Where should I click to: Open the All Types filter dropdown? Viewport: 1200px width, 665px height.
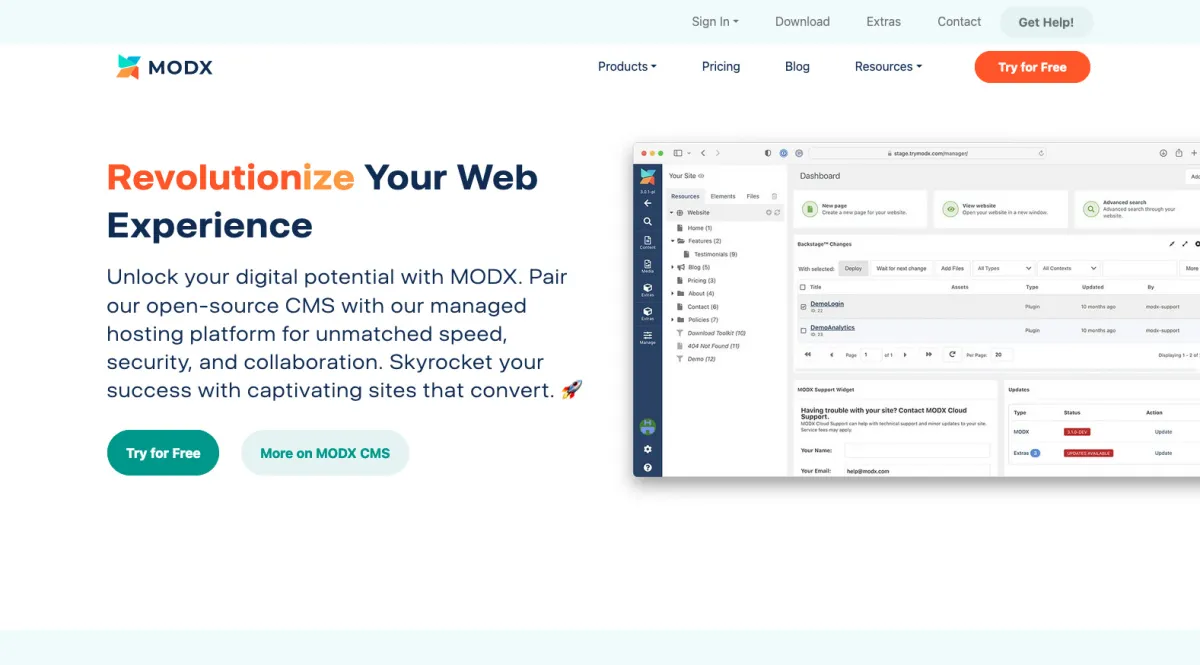[x=1004, y=268]
